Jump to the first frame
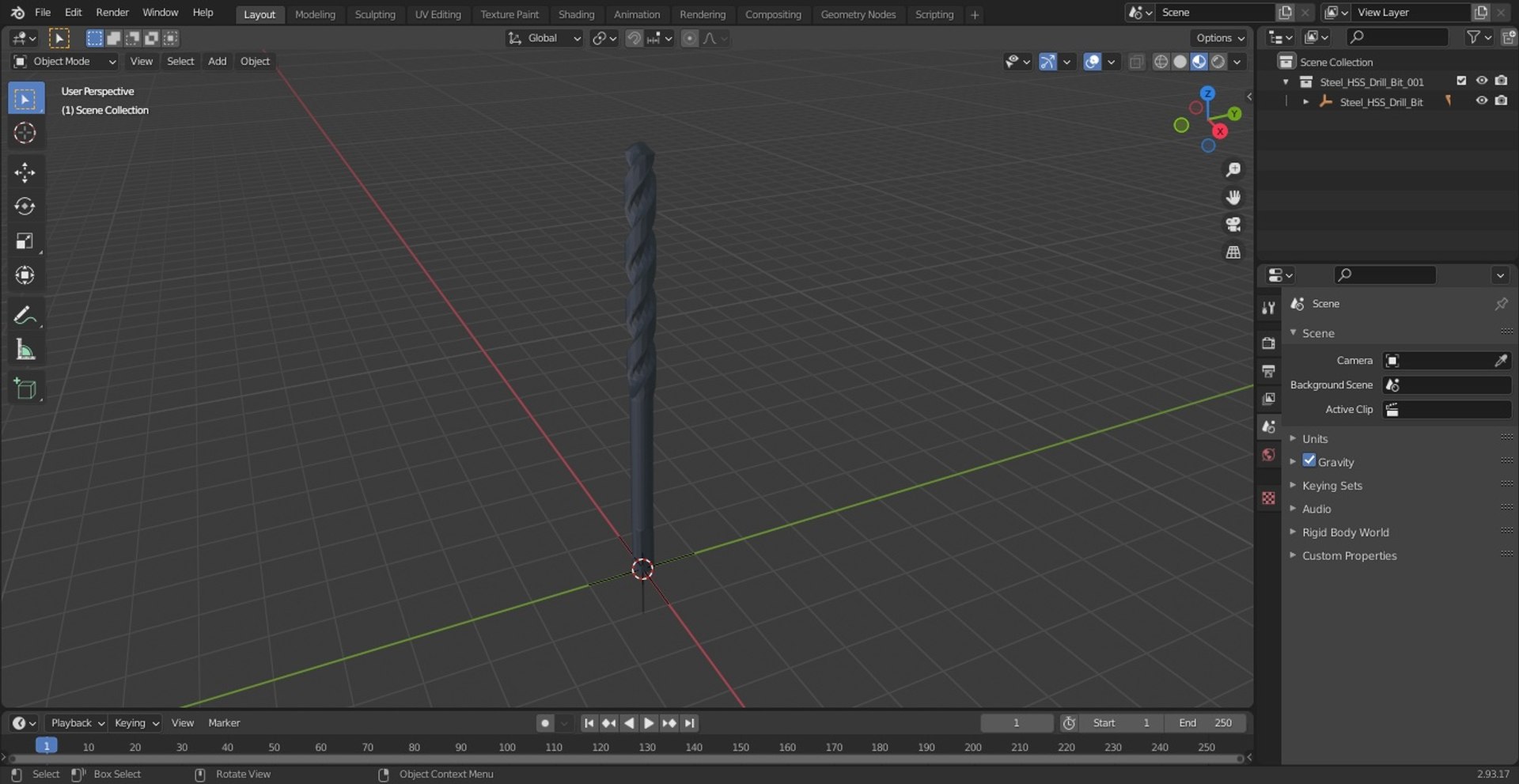1519x784 pixels. pos(589,723)
